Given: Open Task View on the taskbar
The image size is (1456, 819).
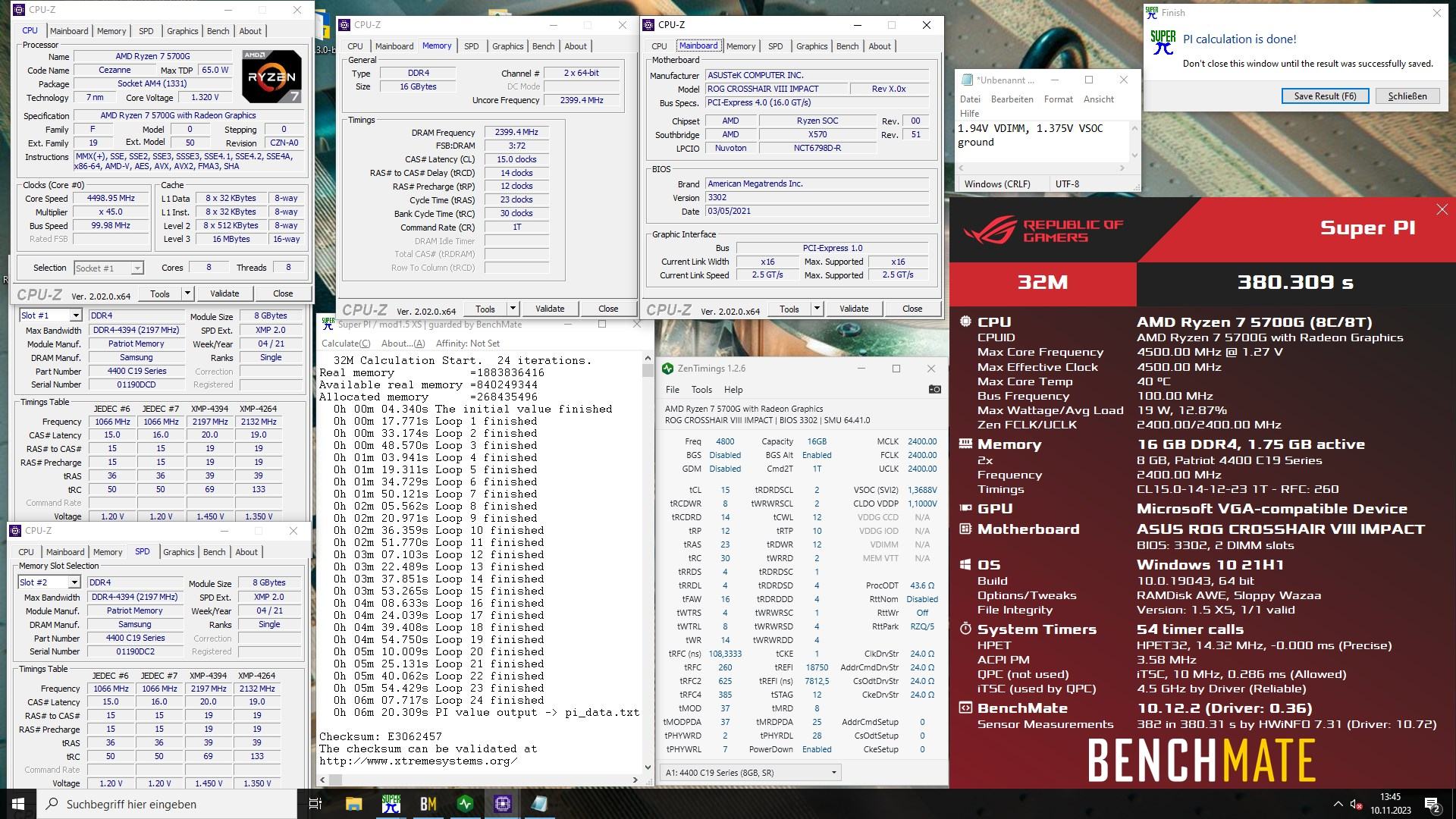Looking at the screenshot, I should pyautogui.click(x=315, y=804).
